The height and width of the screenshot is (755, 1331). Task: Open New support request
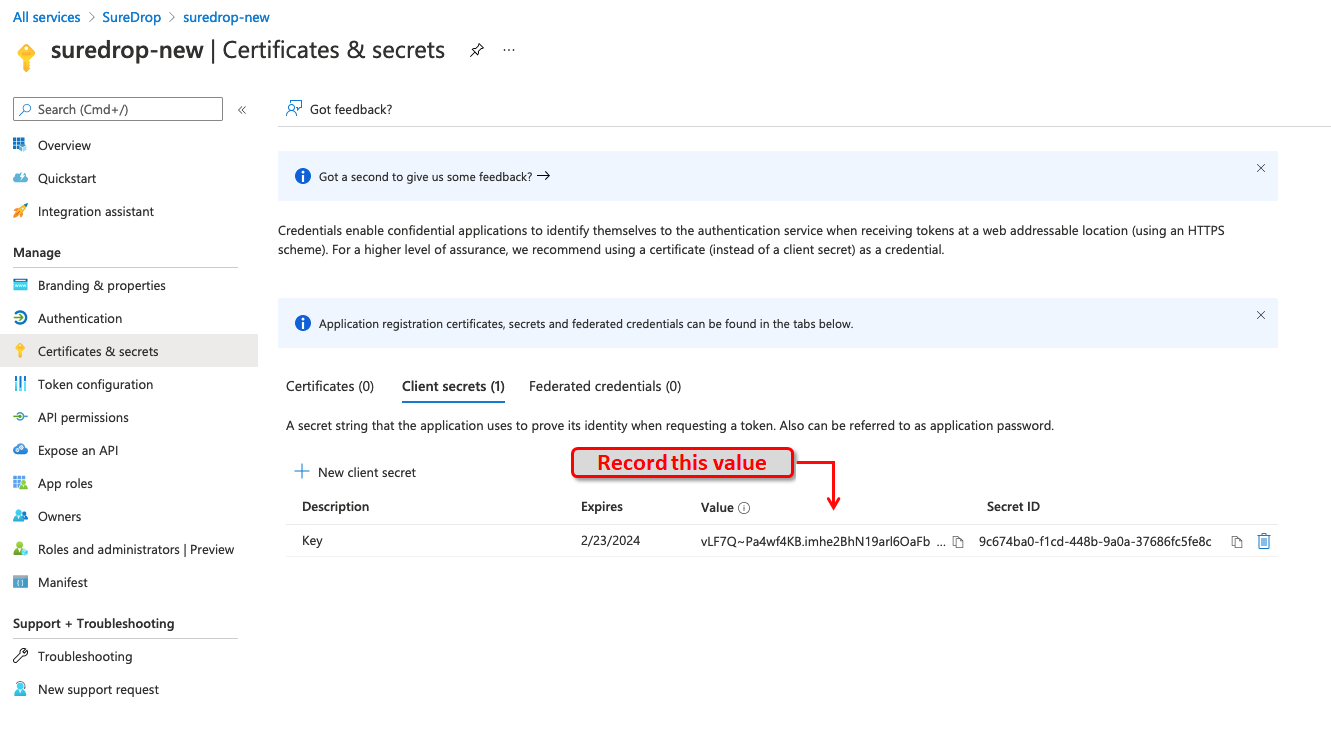pyautogui.click(x=98, y=689)
